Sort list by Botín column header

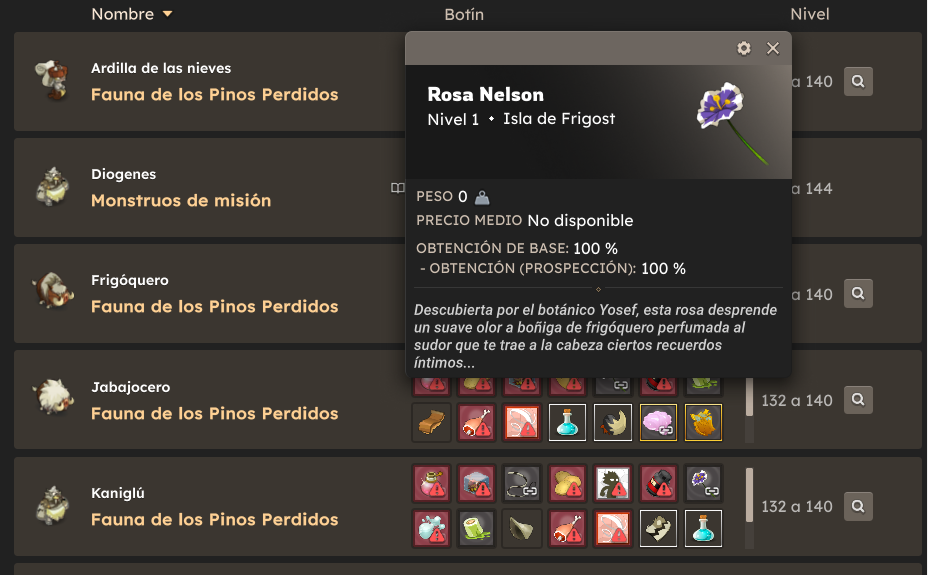click(x=464, y=14)
